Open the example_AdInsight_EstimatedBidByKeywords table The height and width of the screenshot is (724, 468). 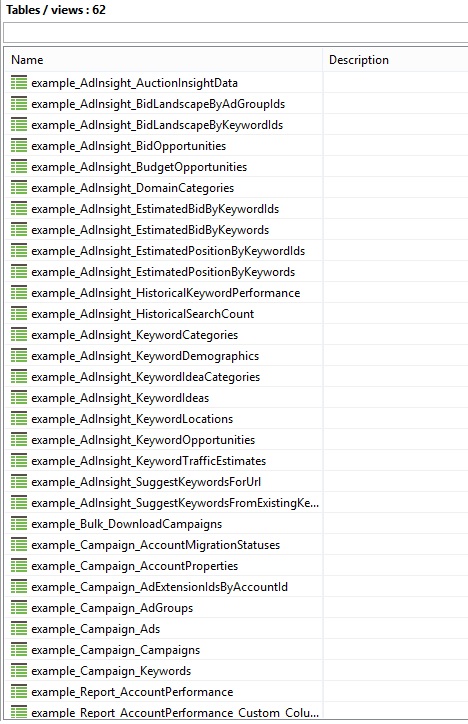[150, 230]
